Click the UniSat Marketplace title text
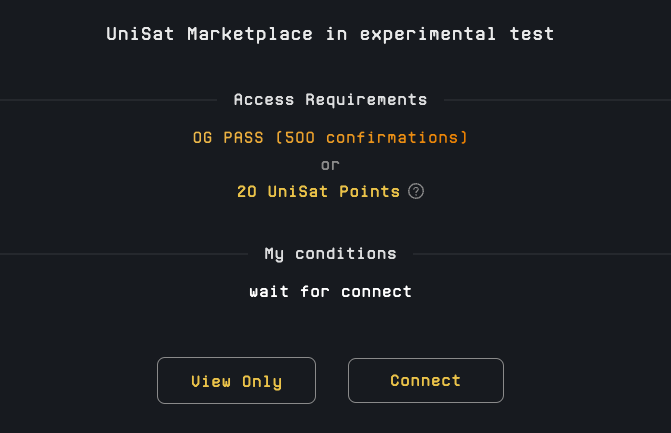671x433 pixels. (x=330, y=34)
